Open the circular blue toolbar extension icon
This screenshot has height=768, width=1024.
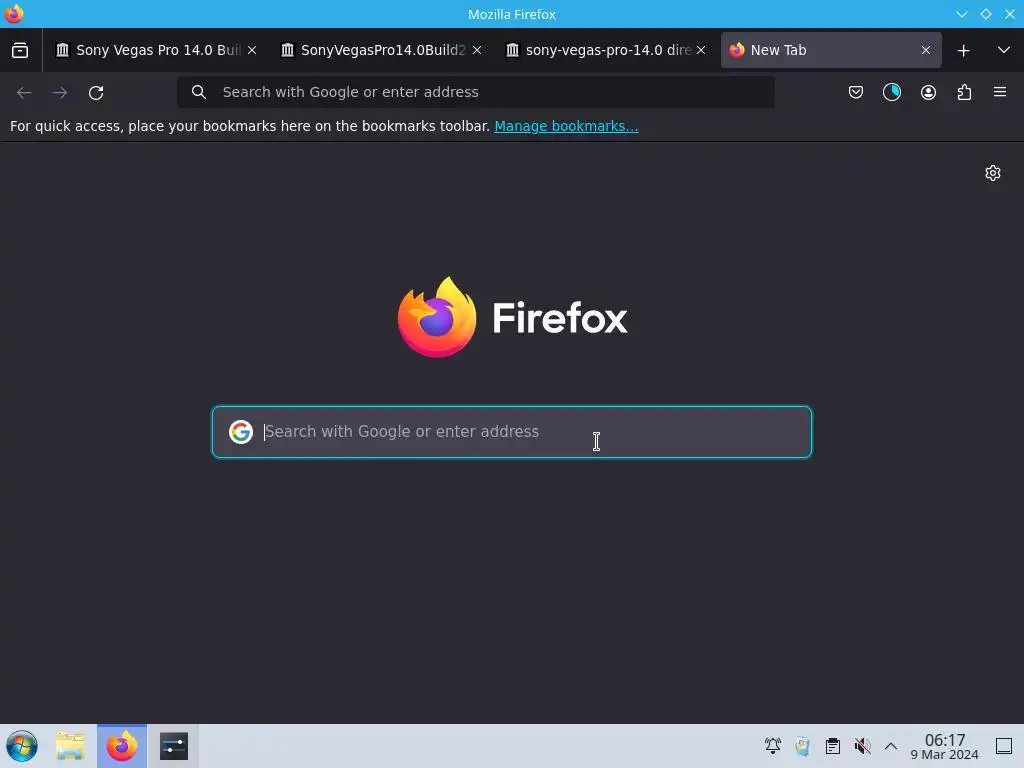(x=892, y=92)
